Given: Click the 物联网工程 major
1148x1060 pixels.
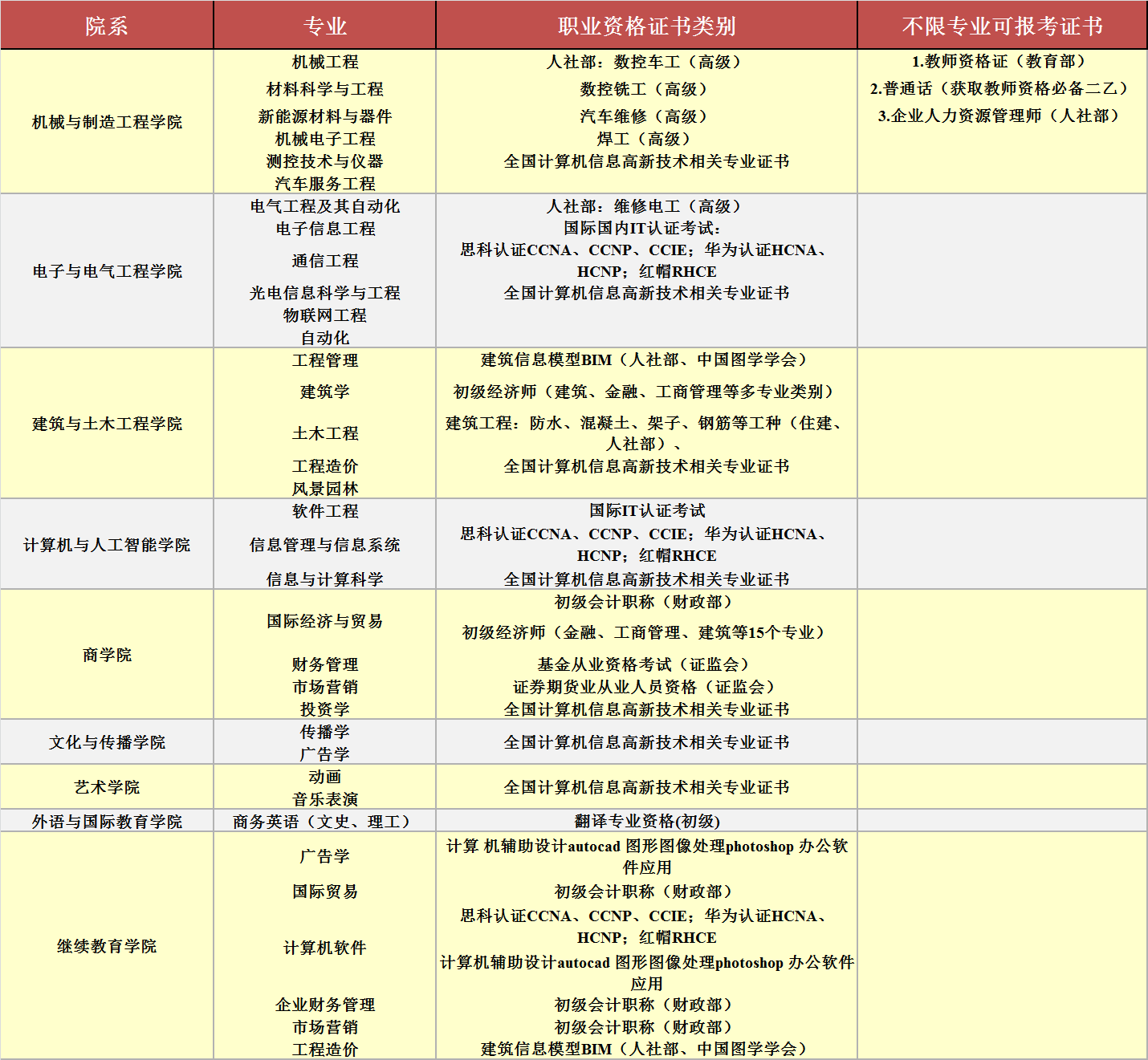Looking at the screenshot, I should [x=325, y=315].
